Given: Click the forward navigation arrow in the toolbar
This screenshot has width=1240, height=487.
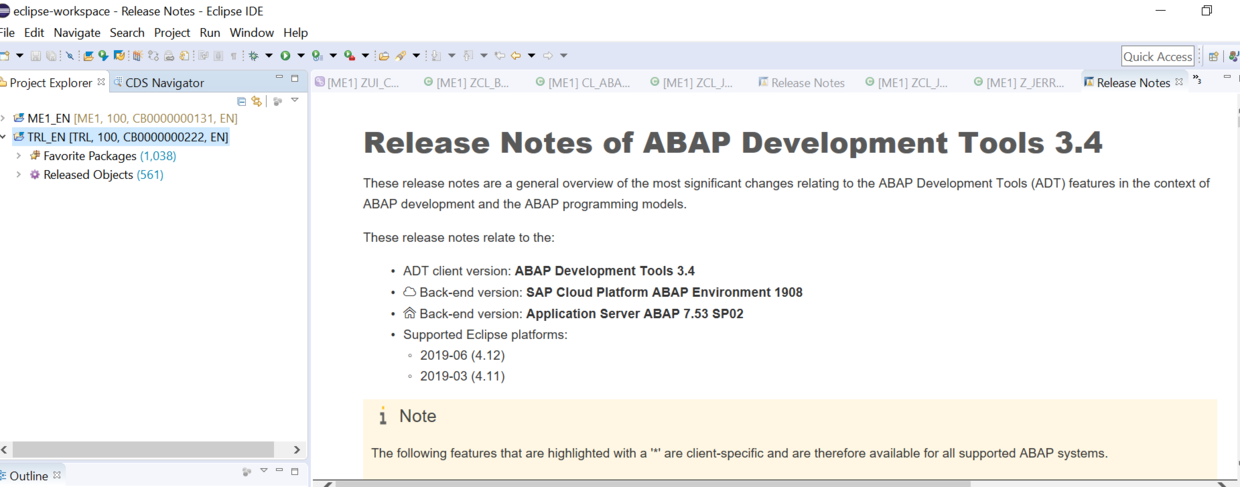Looking at the screenshot, I should (548, 56).
